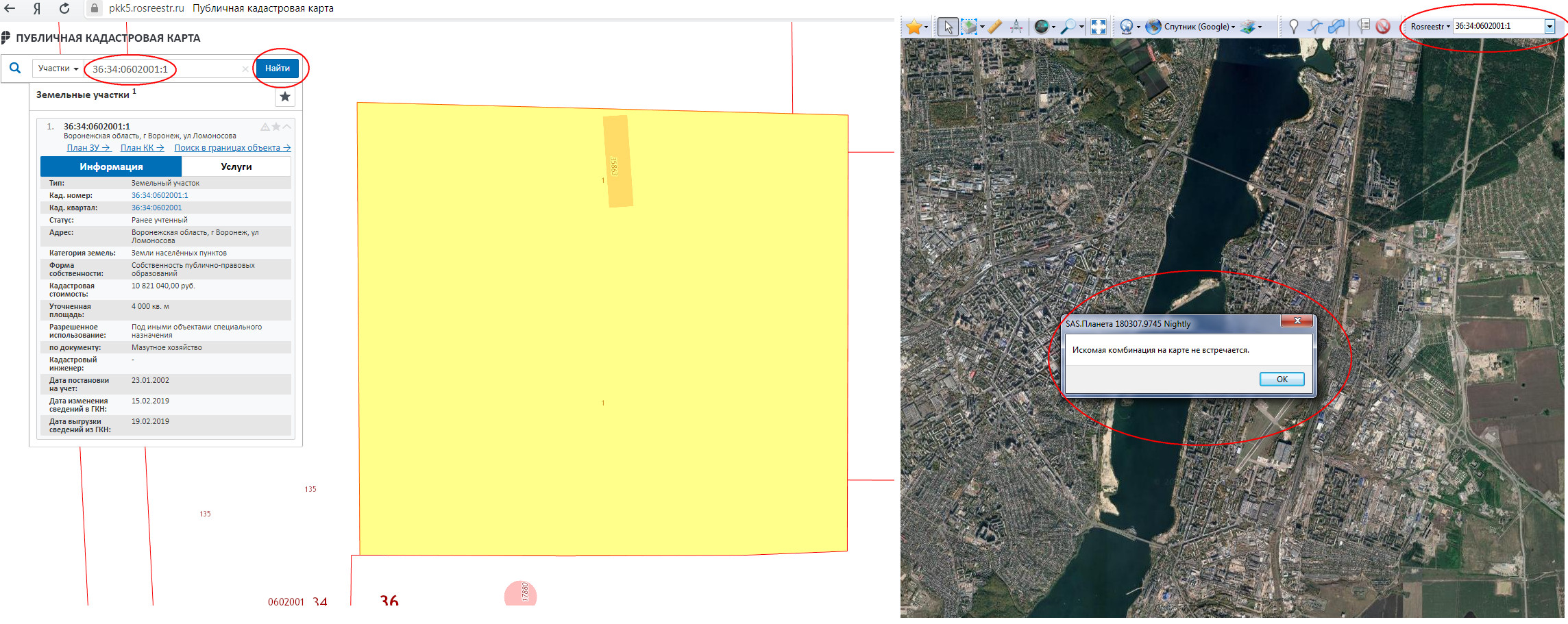The width and height of the screenshot is (1568, 624).
Task: Click OK in the SAS.Планета dialog
Action: pos(1281,379)
